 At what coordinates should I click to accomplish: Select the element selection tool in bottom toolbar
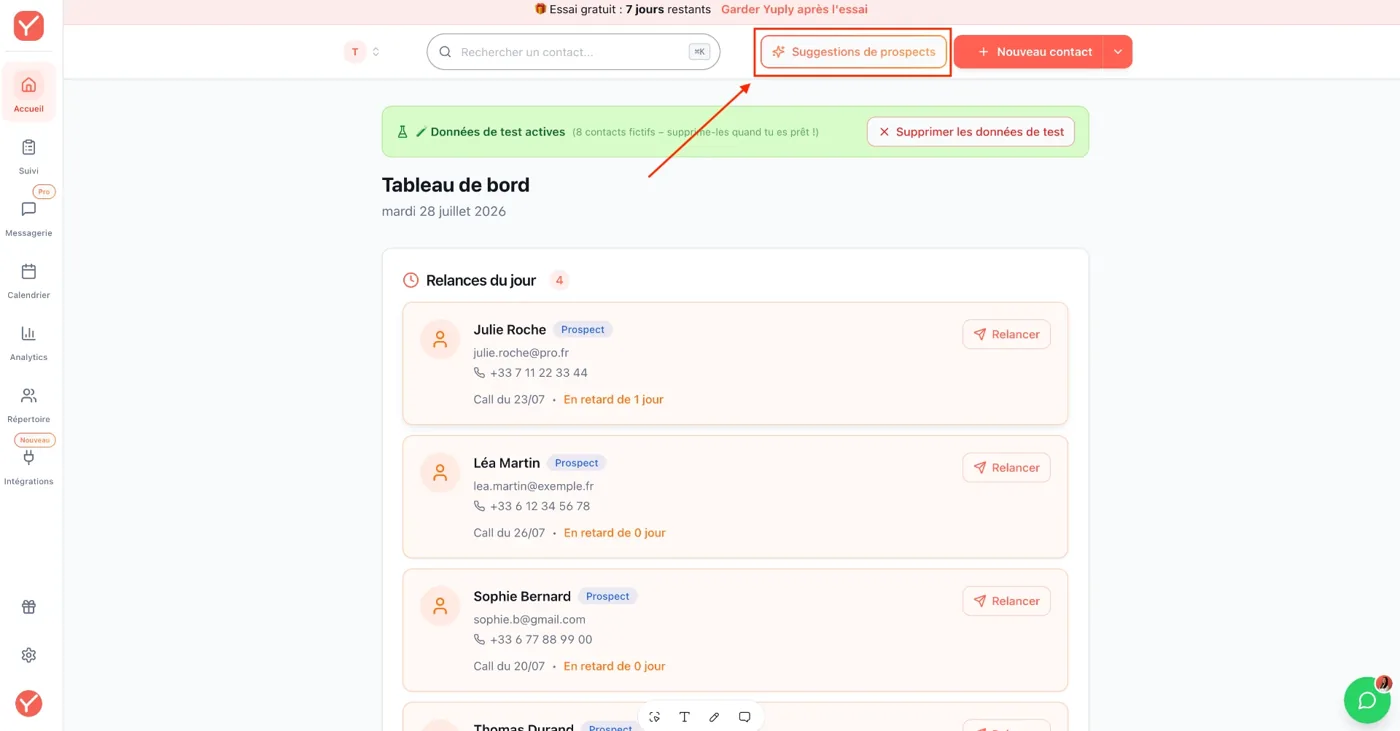(x=655, y=717)
